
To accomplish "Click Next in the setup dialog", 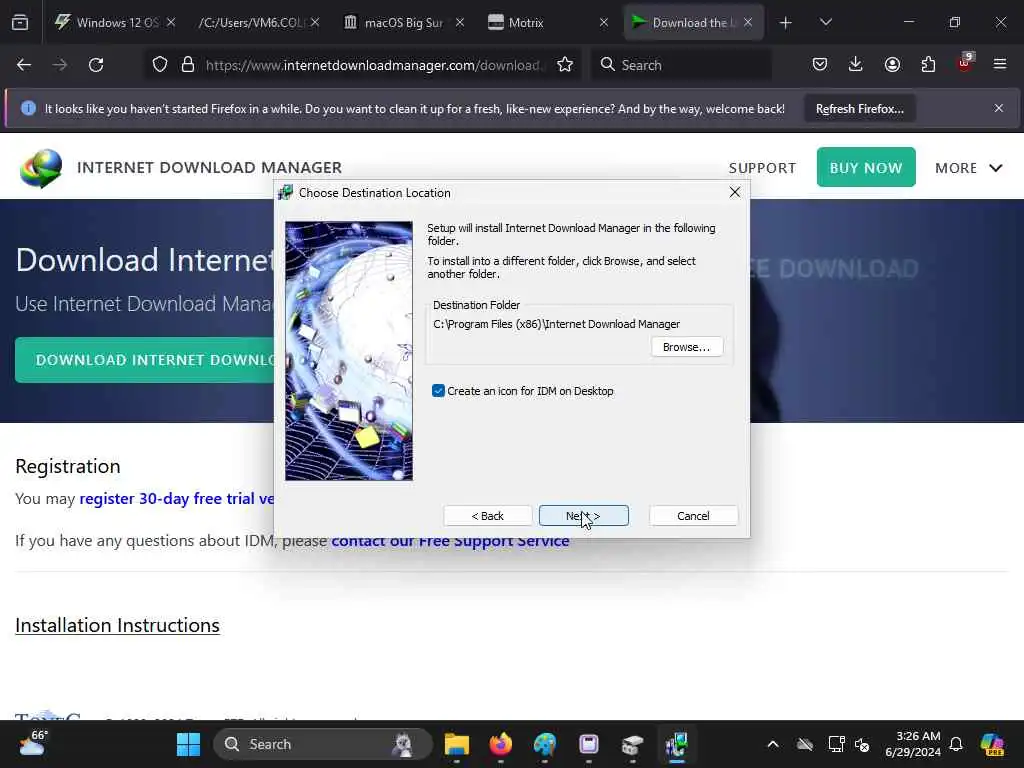I will coord(583,515).
